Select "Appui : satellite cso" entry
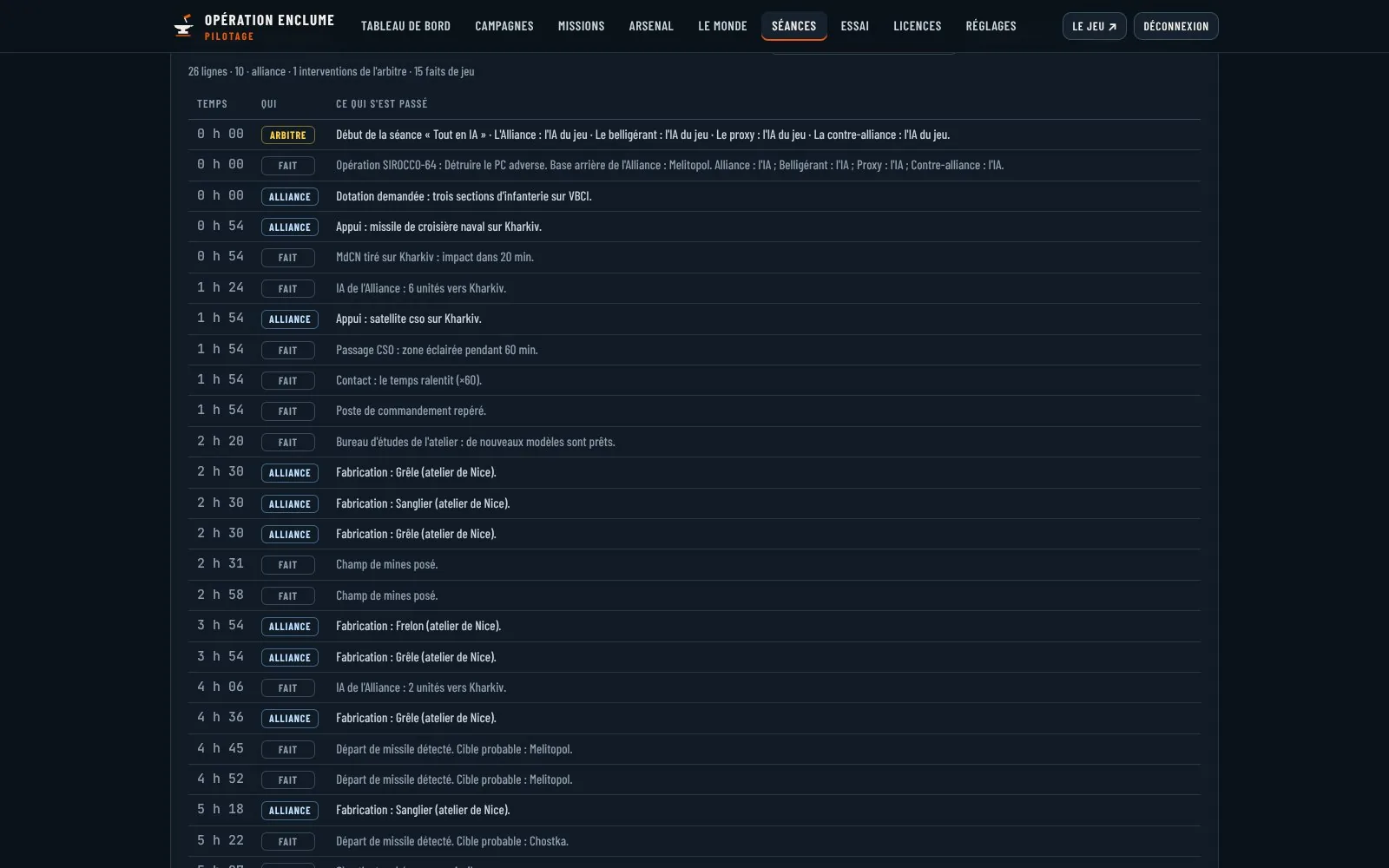The height and width of the screenshot is (868, 1389). click(x=409, y=319)
